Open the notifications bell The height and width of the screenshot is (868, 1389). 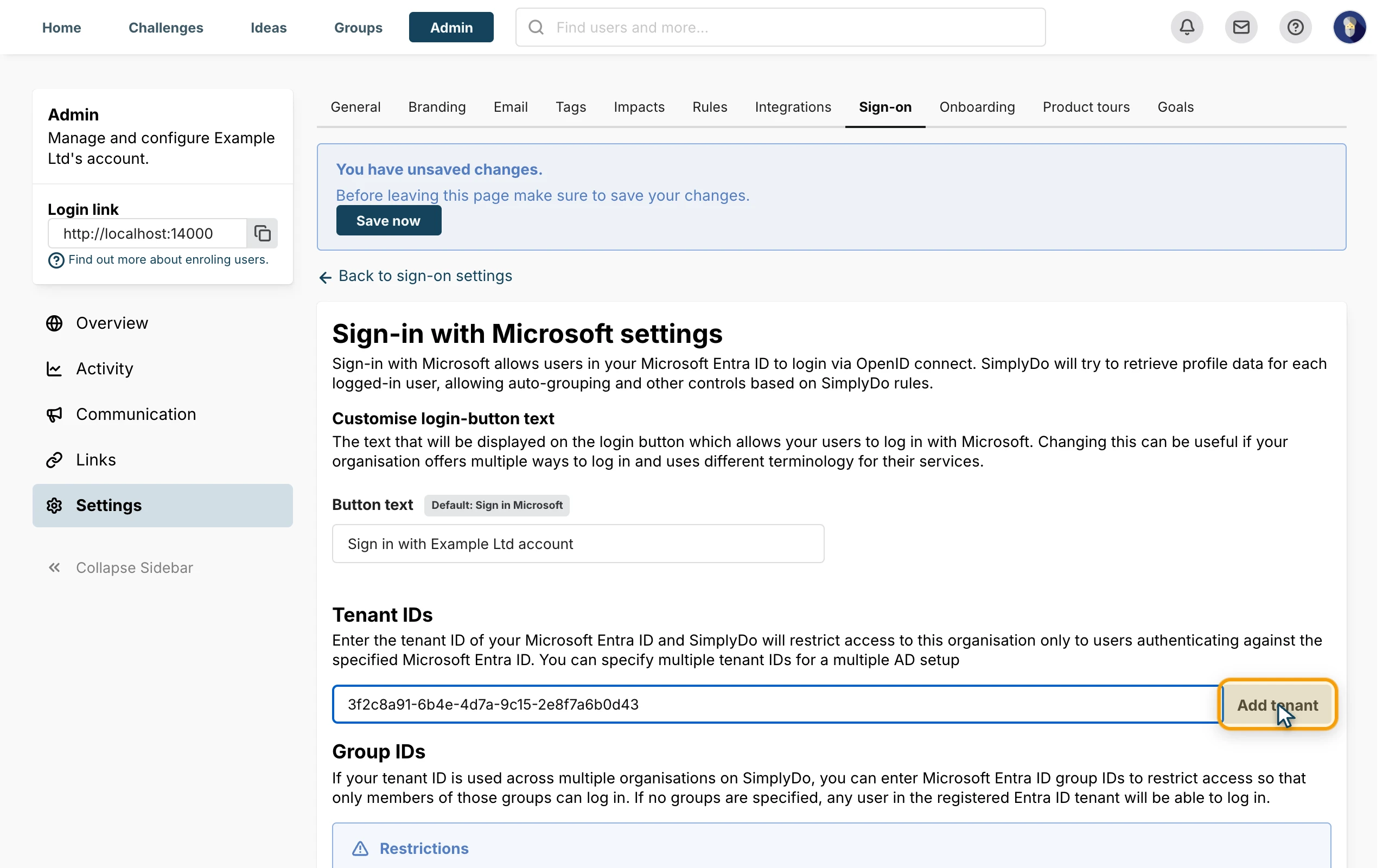pos(1187,27)
